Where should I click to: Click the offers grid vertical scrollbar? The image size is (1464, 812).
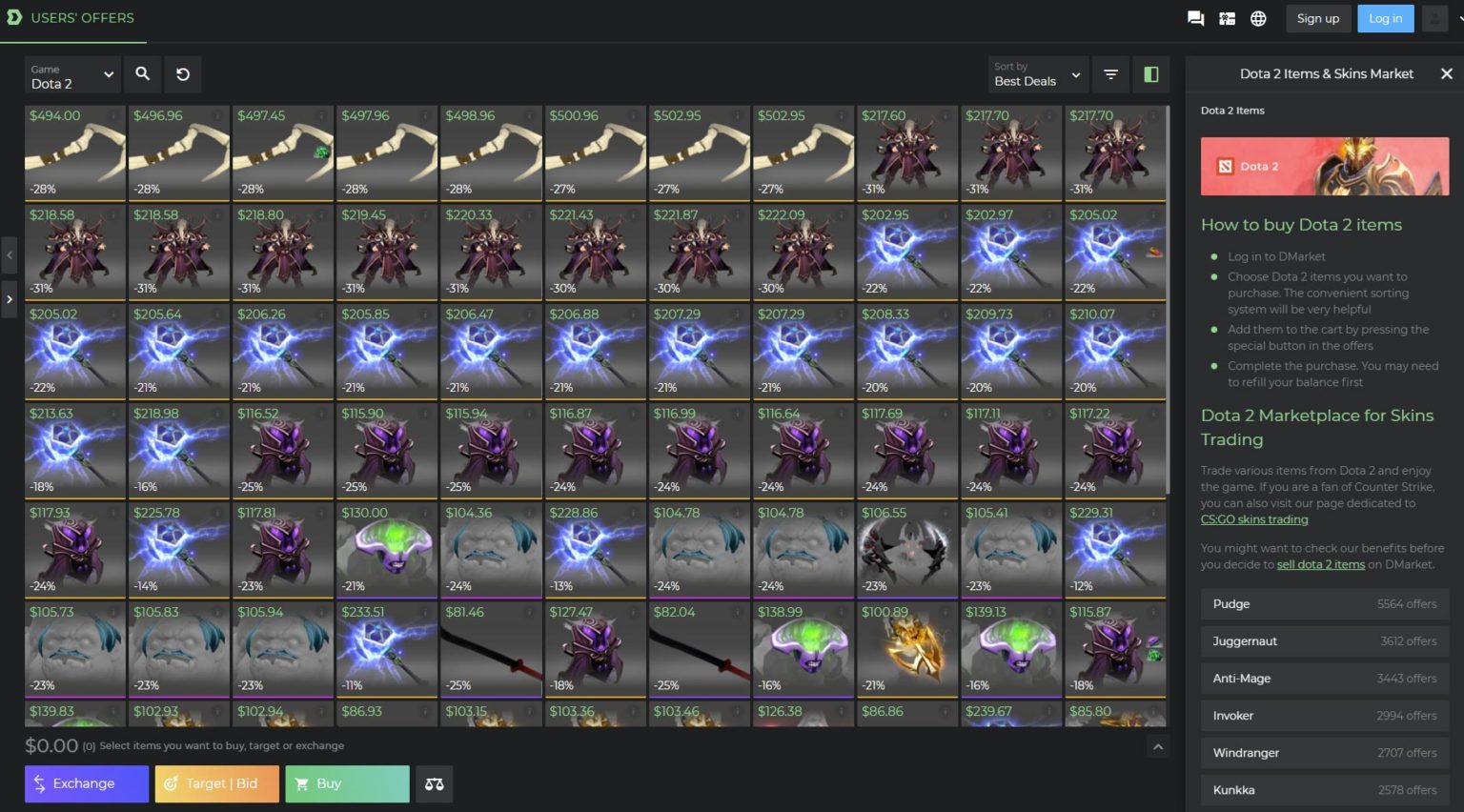[x=1169, y=300]
